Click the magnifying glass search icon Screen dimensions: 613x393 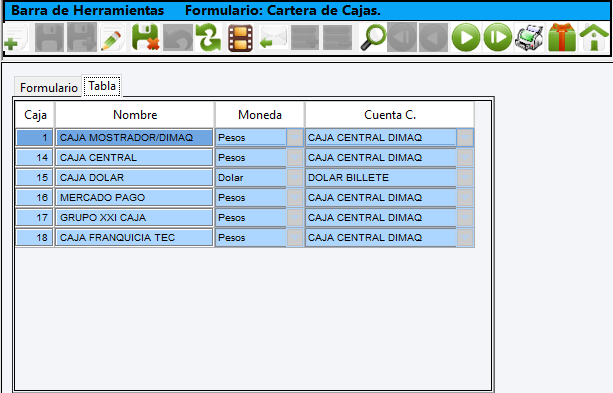(373, 38)
